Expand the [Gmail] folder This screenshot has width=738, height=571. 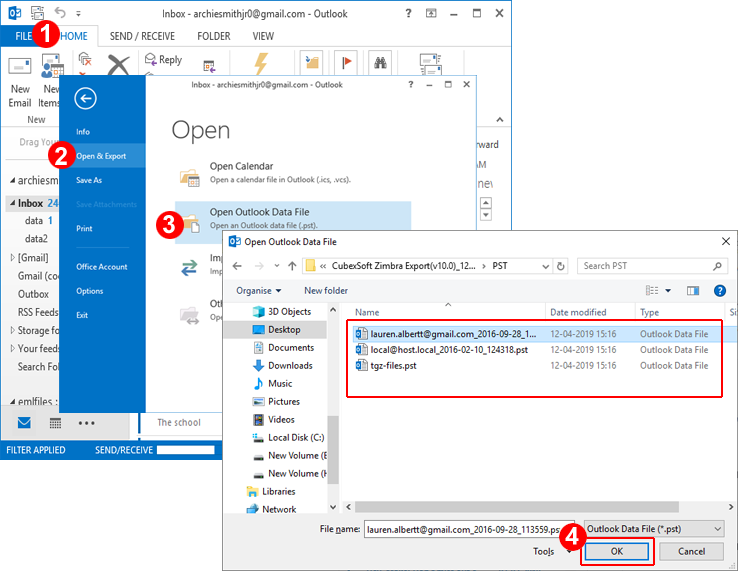pyautogui.click(x=13, y=257)
